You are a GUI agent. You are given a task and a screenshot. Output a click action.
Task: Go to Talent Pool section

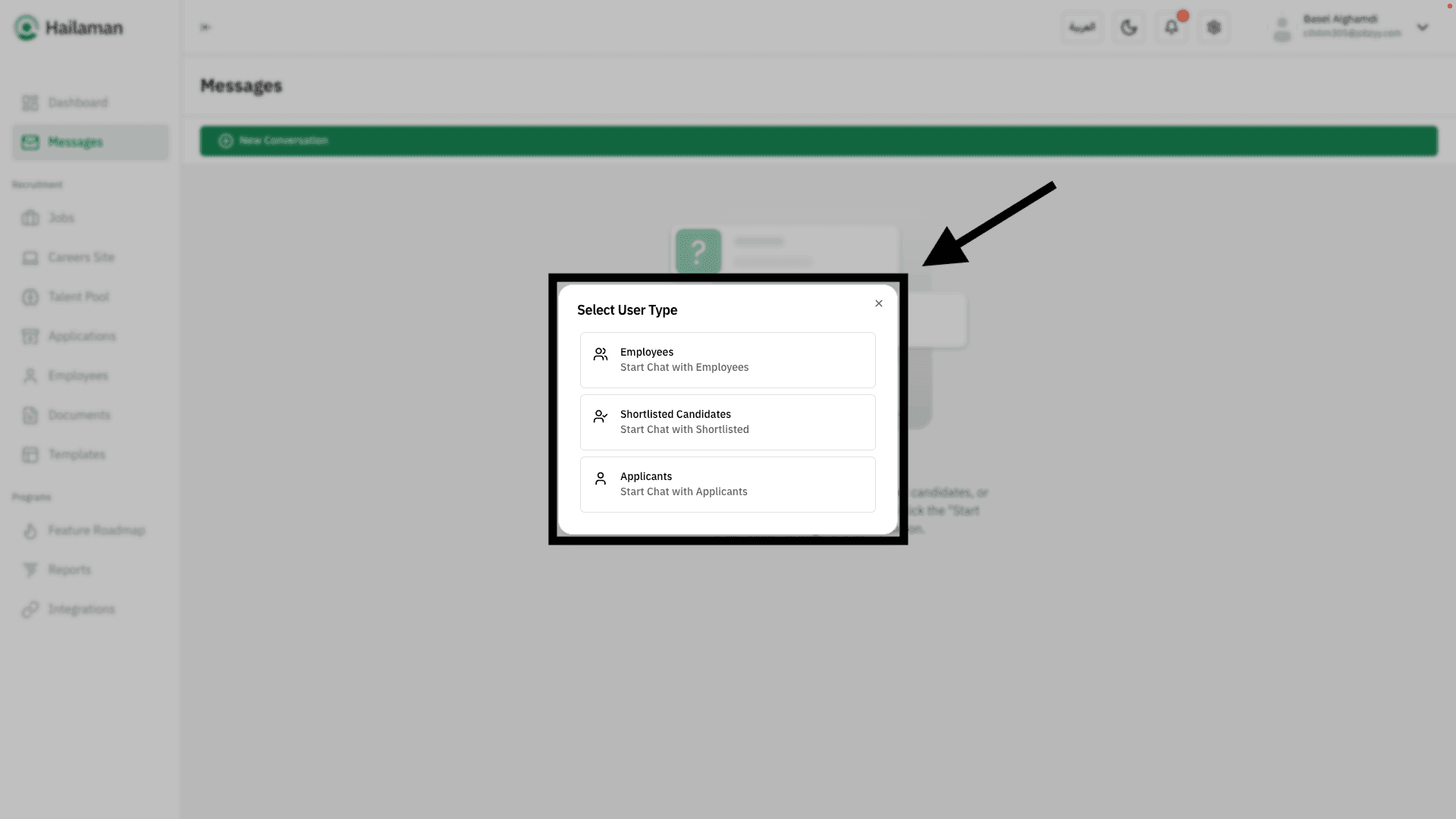[78, 297]
